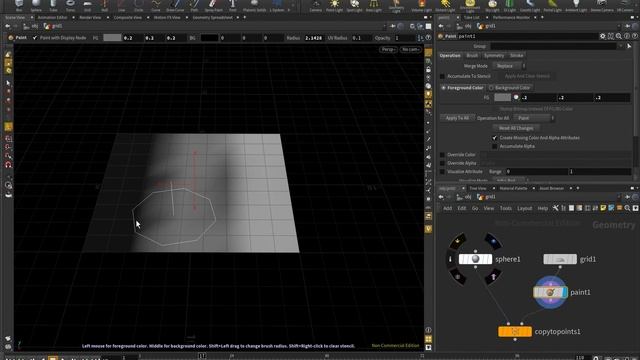Click the info ring button on sphere1
The image size is (640, 360).
point(450,259)
